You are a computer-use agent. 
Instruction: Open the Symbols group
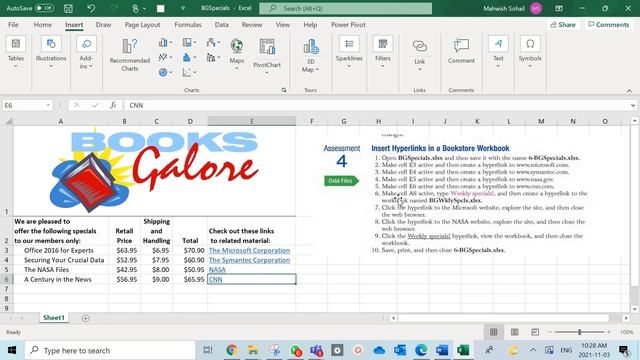530,53
